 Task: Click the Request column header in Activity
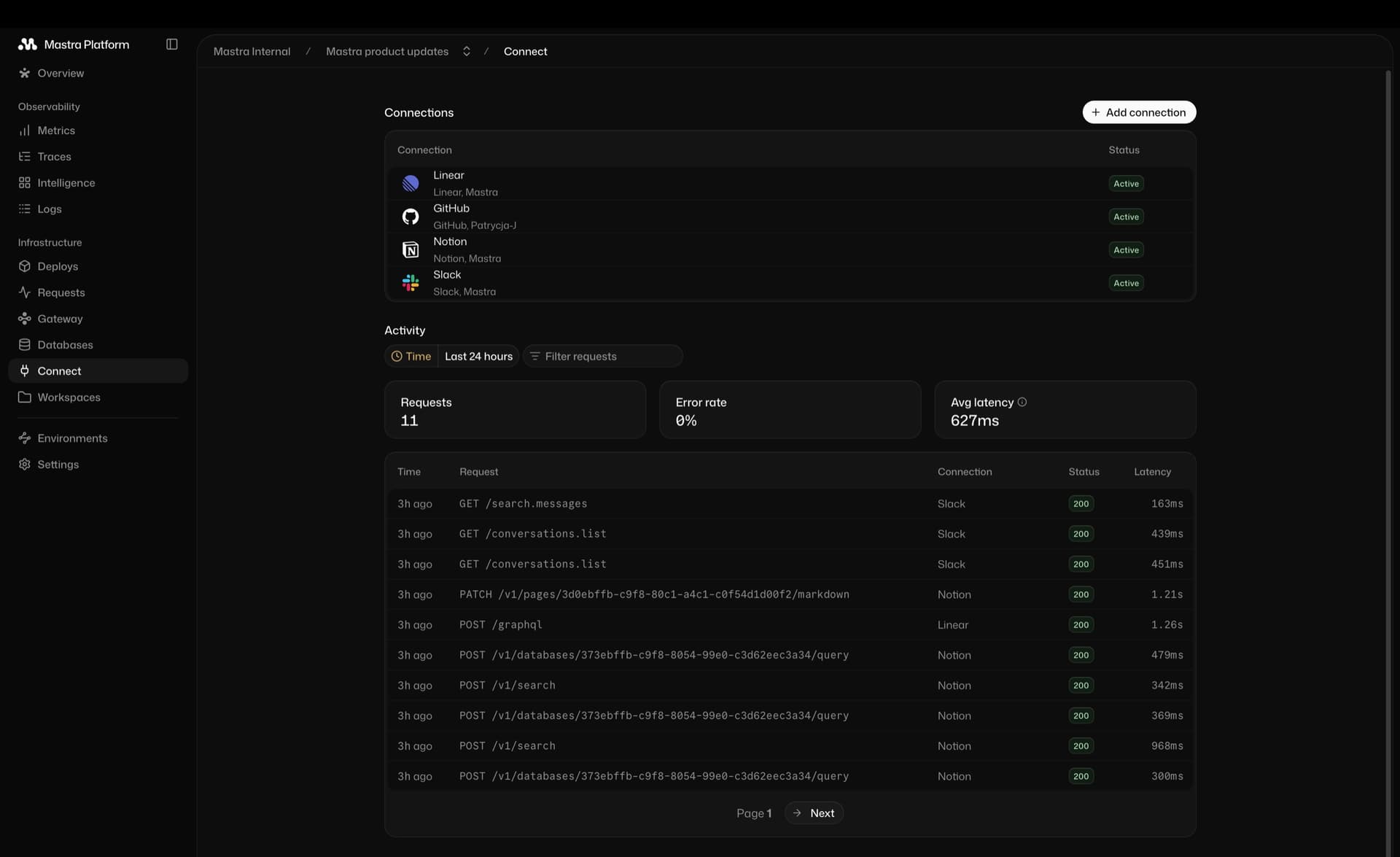point(478,472)
